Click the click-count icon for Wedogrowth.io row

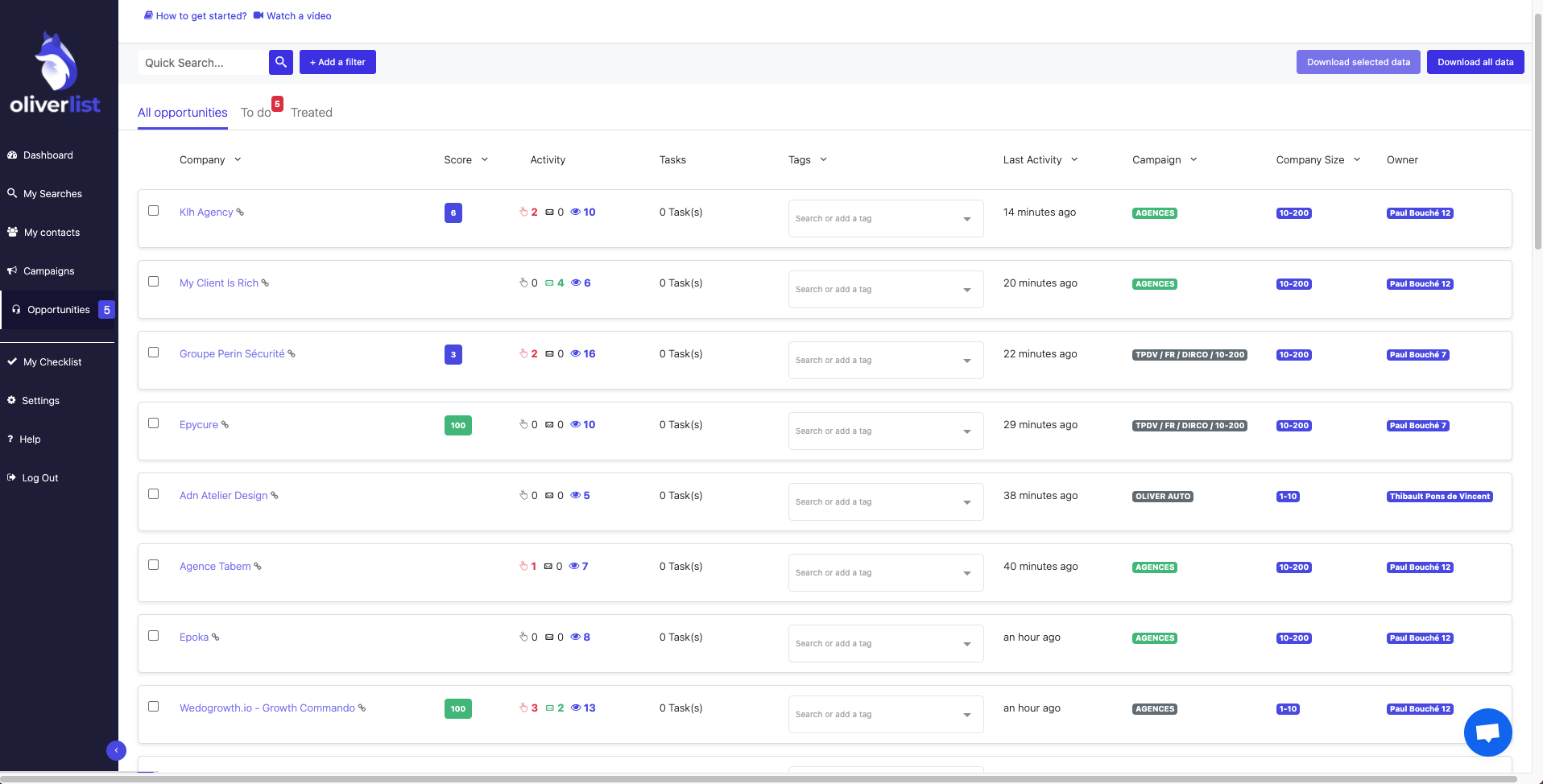(x=523, y=708)
